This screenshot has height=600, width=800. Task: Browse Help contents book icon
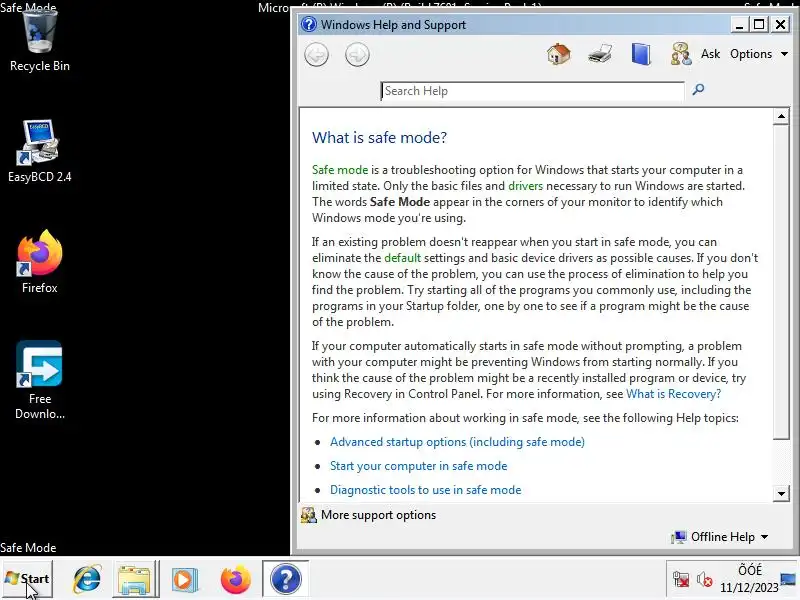[x=641, y=54]
